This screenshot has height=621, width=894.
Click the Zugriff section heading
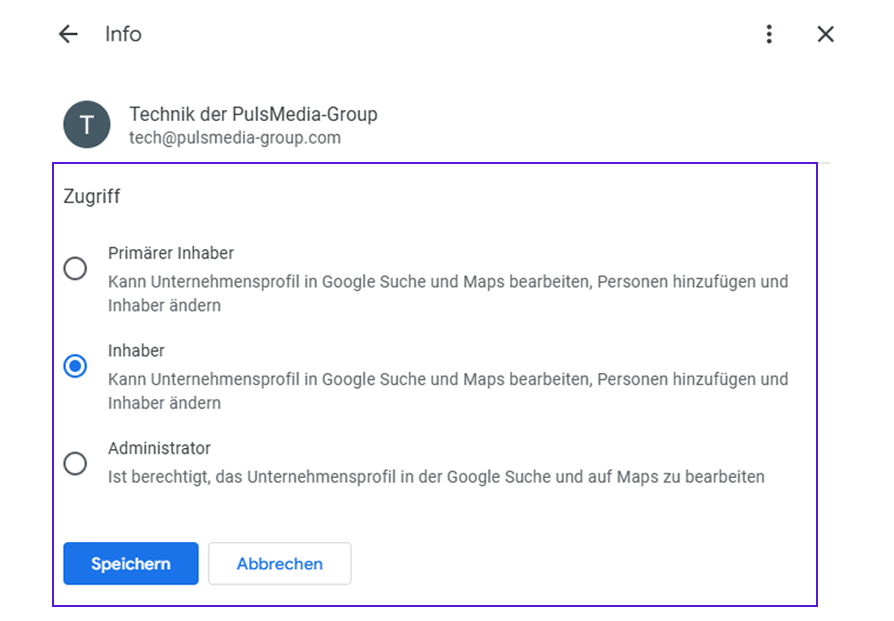[92, 197]
